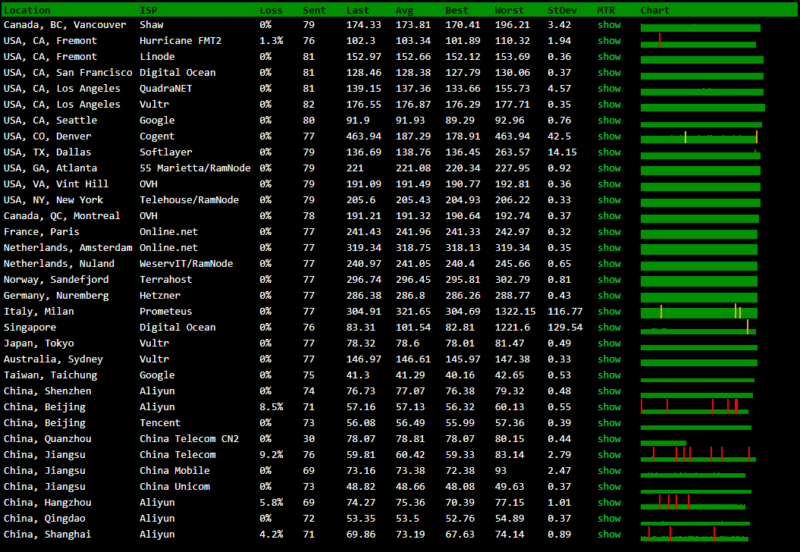The image size is (800, 552).
Task: Open MTR show link for China, Shanghai Aliyun
Action: [609, 534]
